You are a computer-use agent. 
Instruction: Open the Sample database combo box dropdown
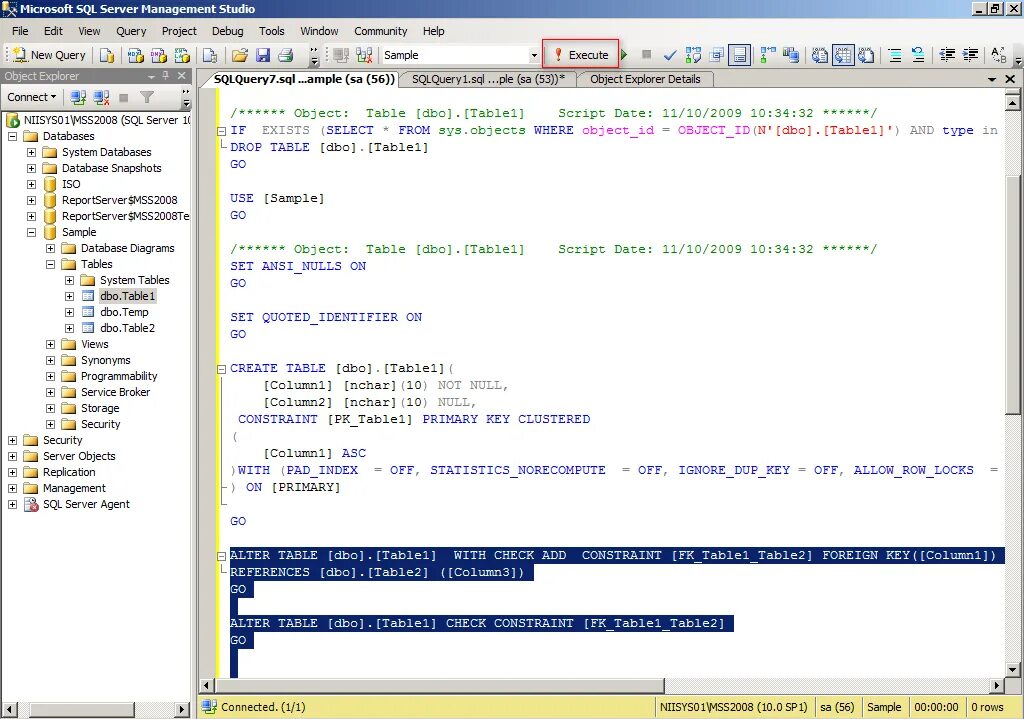[x=534, y=56]
